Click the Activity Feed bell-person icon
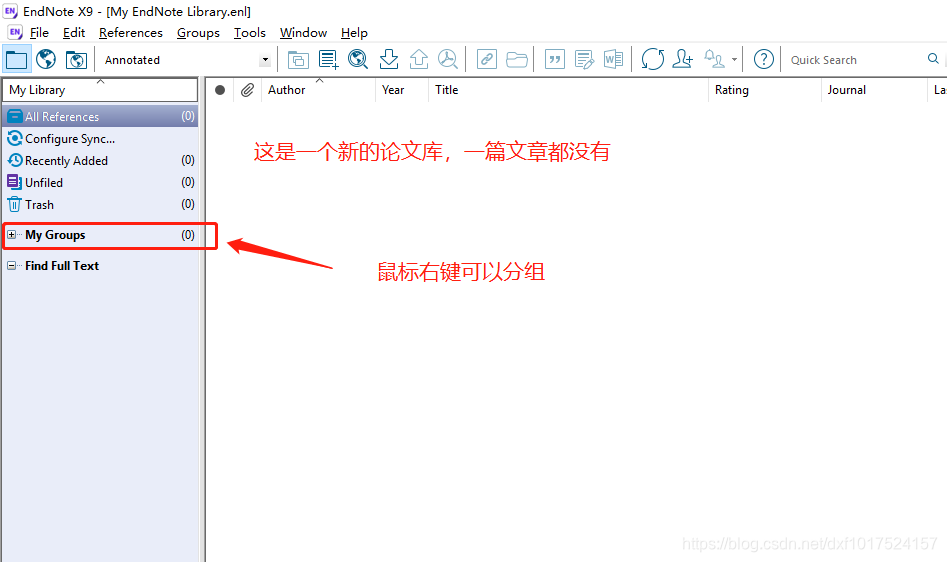This screenshot has height=562, width=947. tap(714, 60)
